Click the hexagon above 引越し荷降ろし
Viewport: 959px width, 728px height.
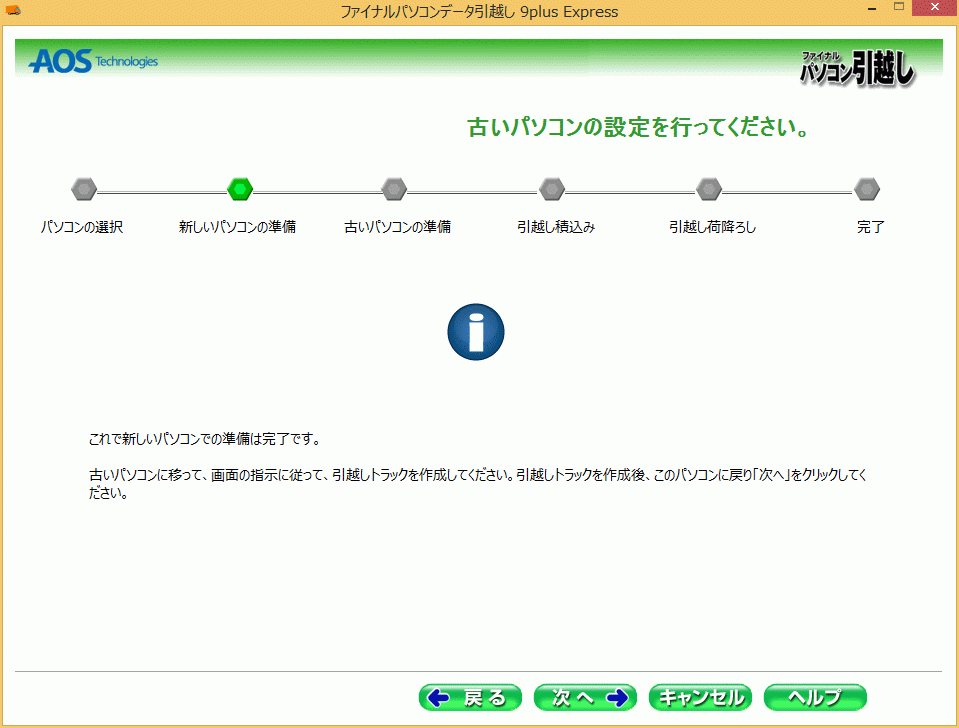(x=709, y=188)
